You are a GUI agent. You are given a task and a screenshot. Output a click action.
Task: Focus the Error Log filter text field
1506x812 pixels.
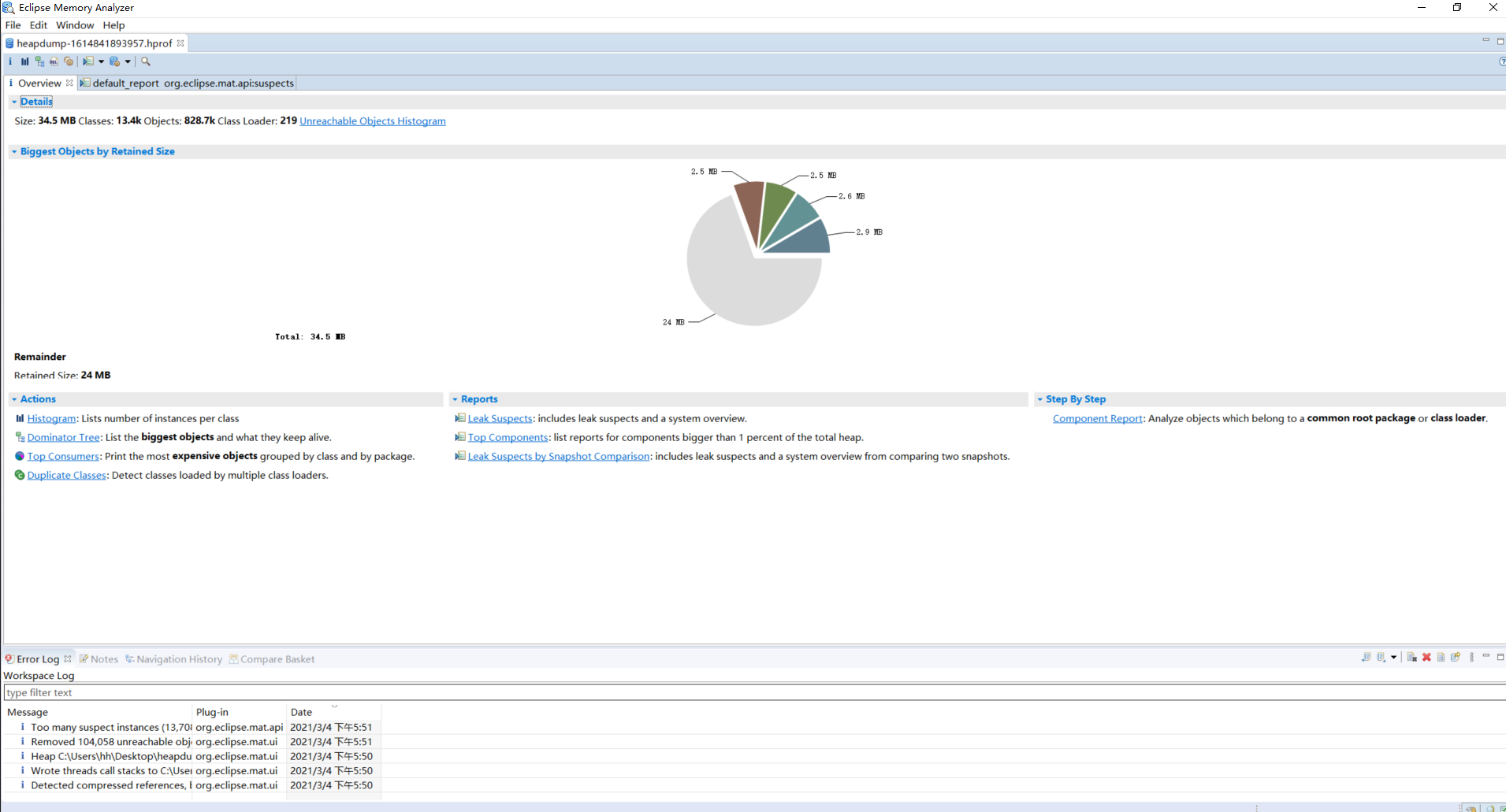coord(754,692)
